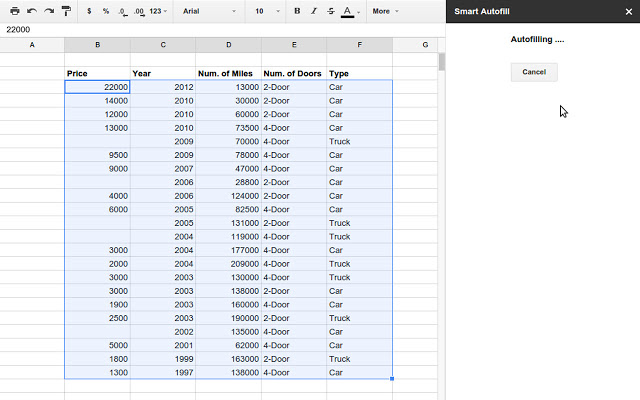Screen dimensions: 640x400
Task: Select the price cell containing 1300
Action: click(x=98, y=373)
